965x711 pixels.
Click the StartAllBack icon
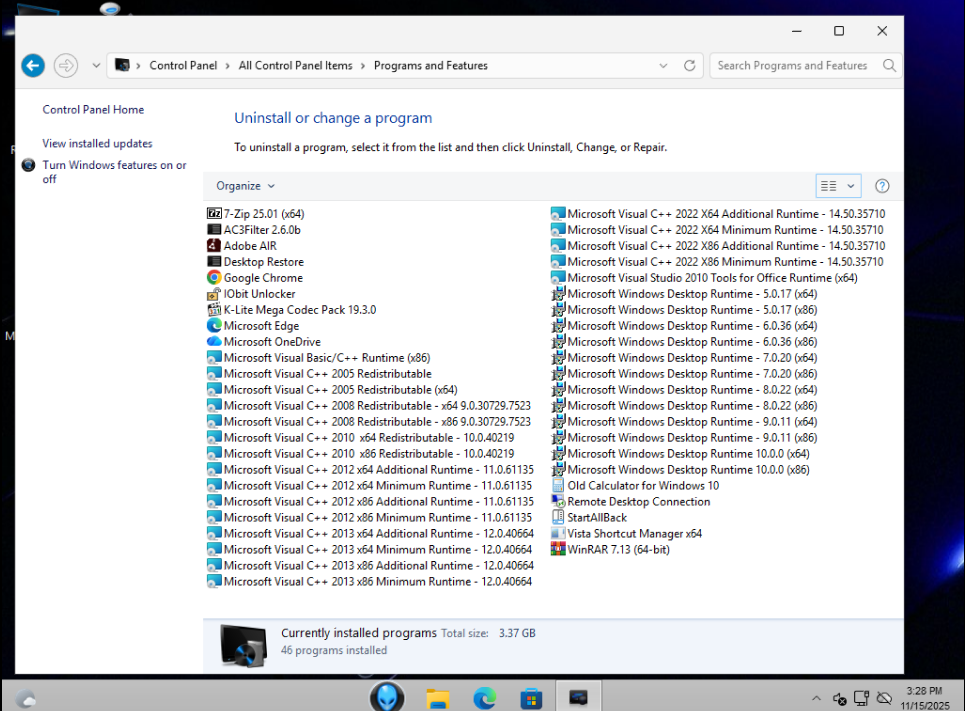(x=558, y=518)
